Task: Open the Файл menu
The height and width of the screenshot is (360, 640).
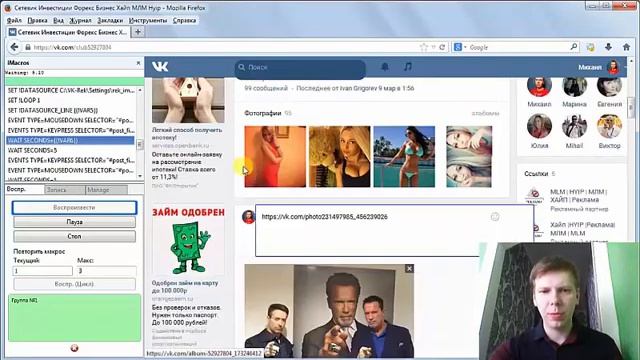Action: (14, 20)
